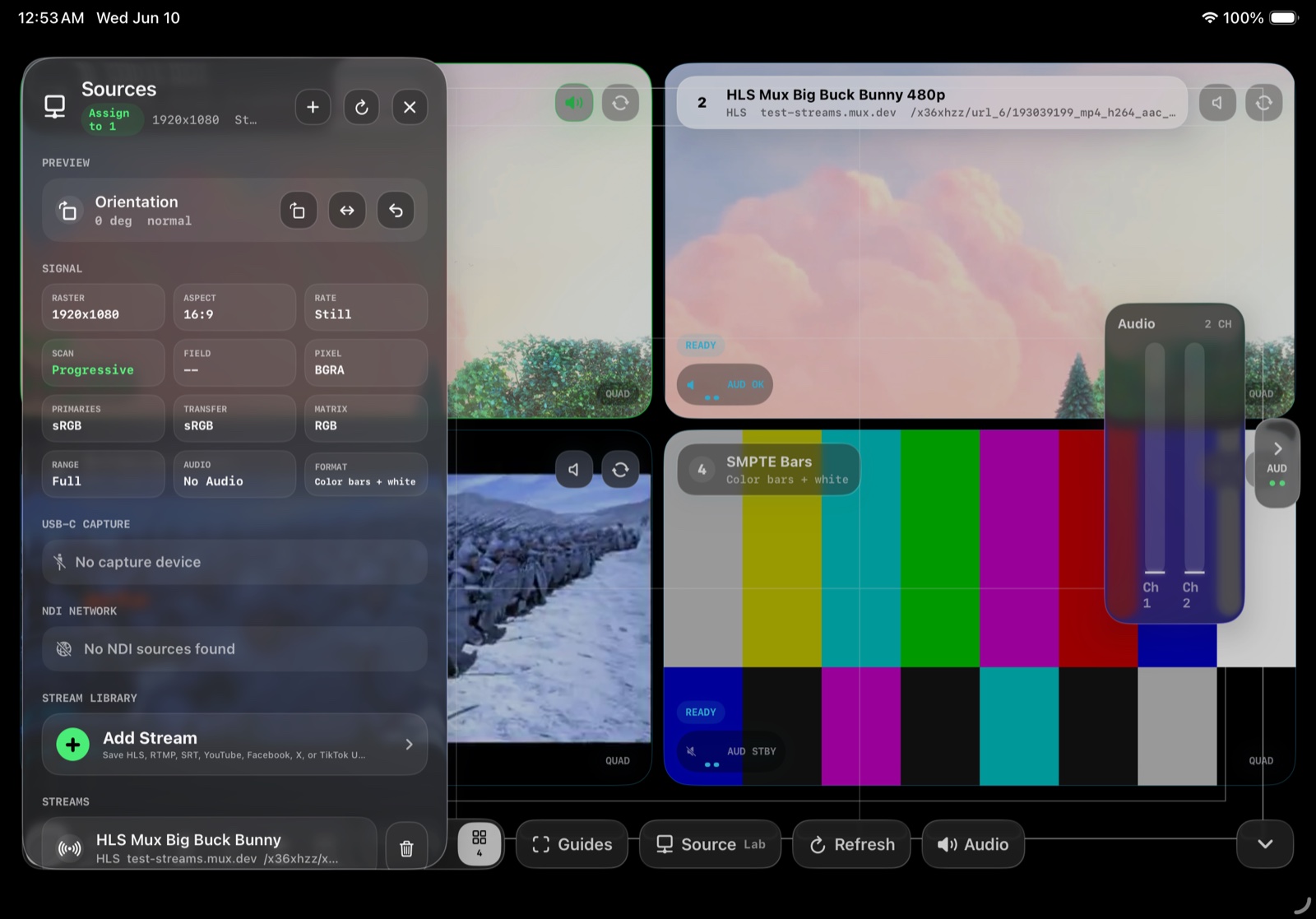
Task: Tap the Wi-Fi status icon
Action: point(1209,17)
